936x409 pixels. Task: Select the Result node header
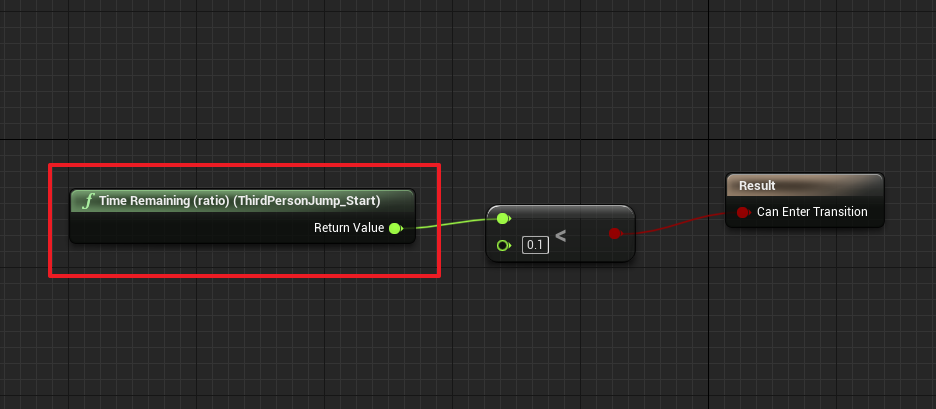[805, 185]
